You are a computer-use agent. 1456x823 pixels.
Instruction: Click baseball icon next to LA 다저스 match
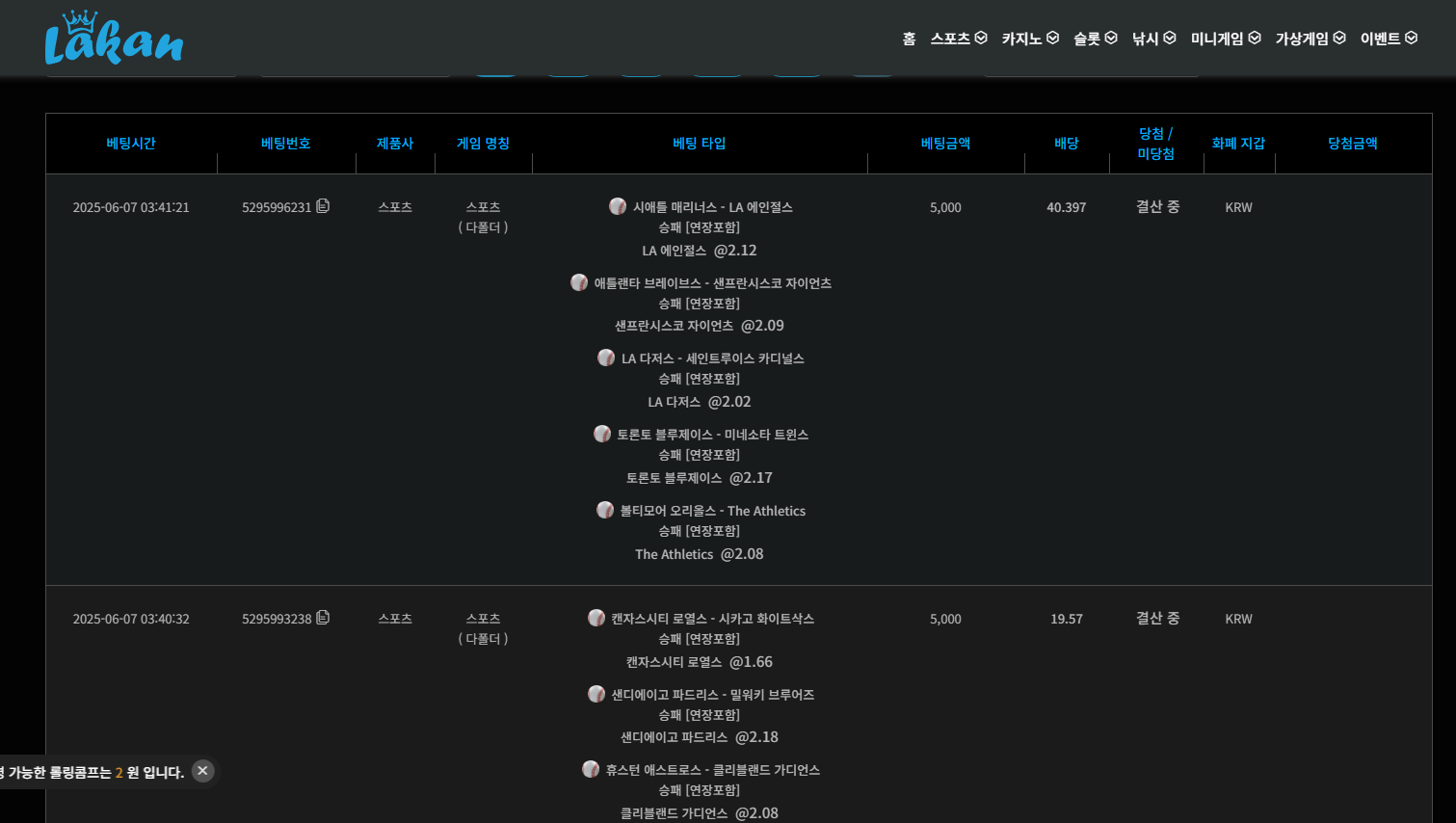(606, 358)
